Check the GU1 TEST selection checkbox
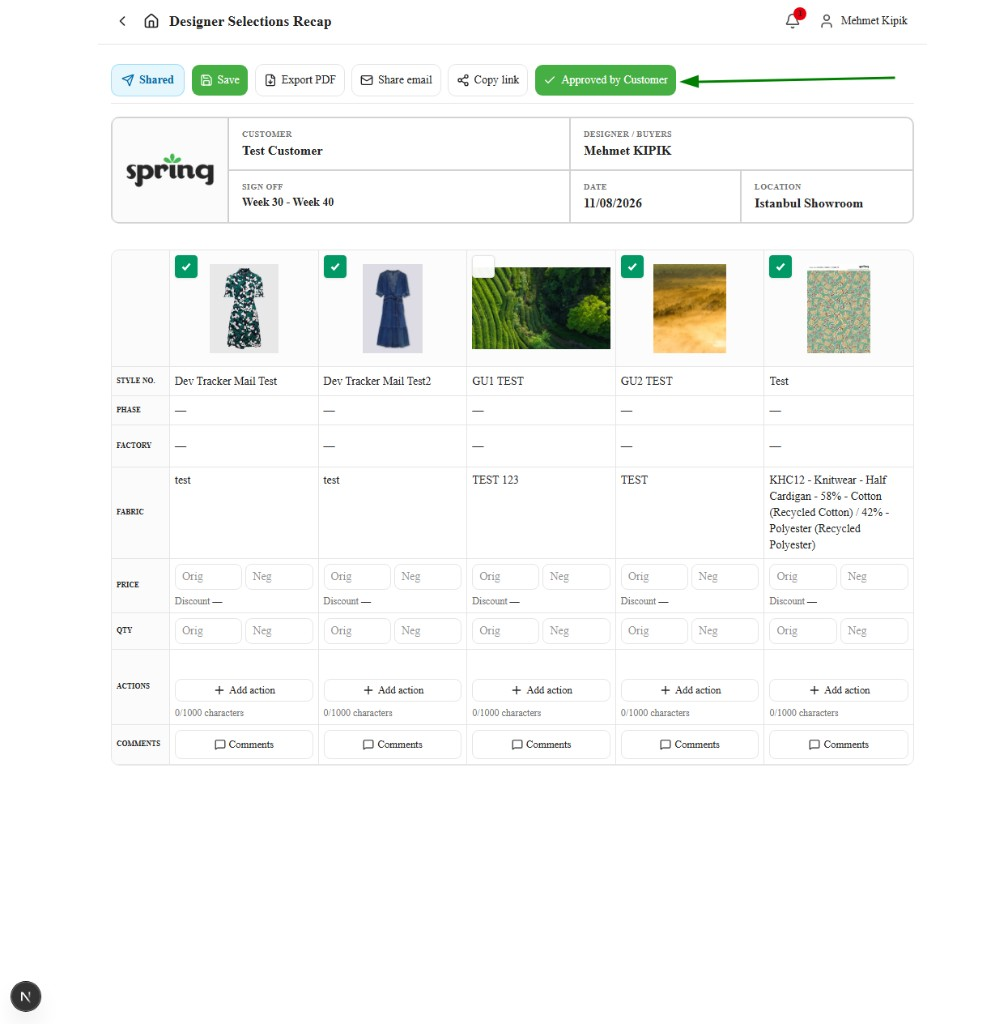1008x1024 pixels. click(483, 266)
